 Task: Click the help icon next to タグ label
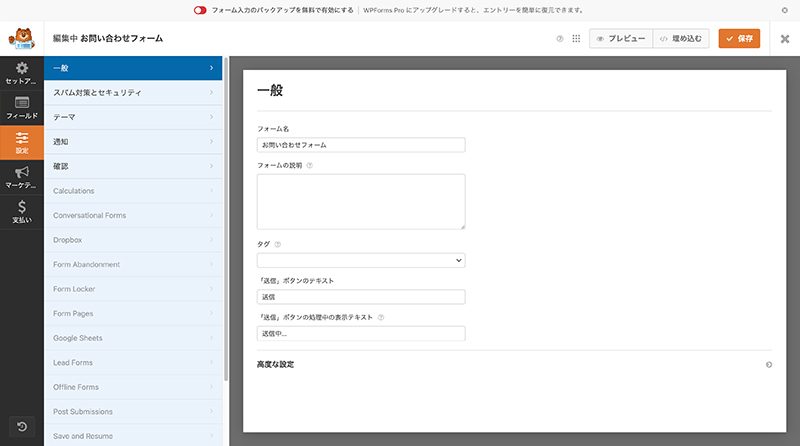[277, 243]
